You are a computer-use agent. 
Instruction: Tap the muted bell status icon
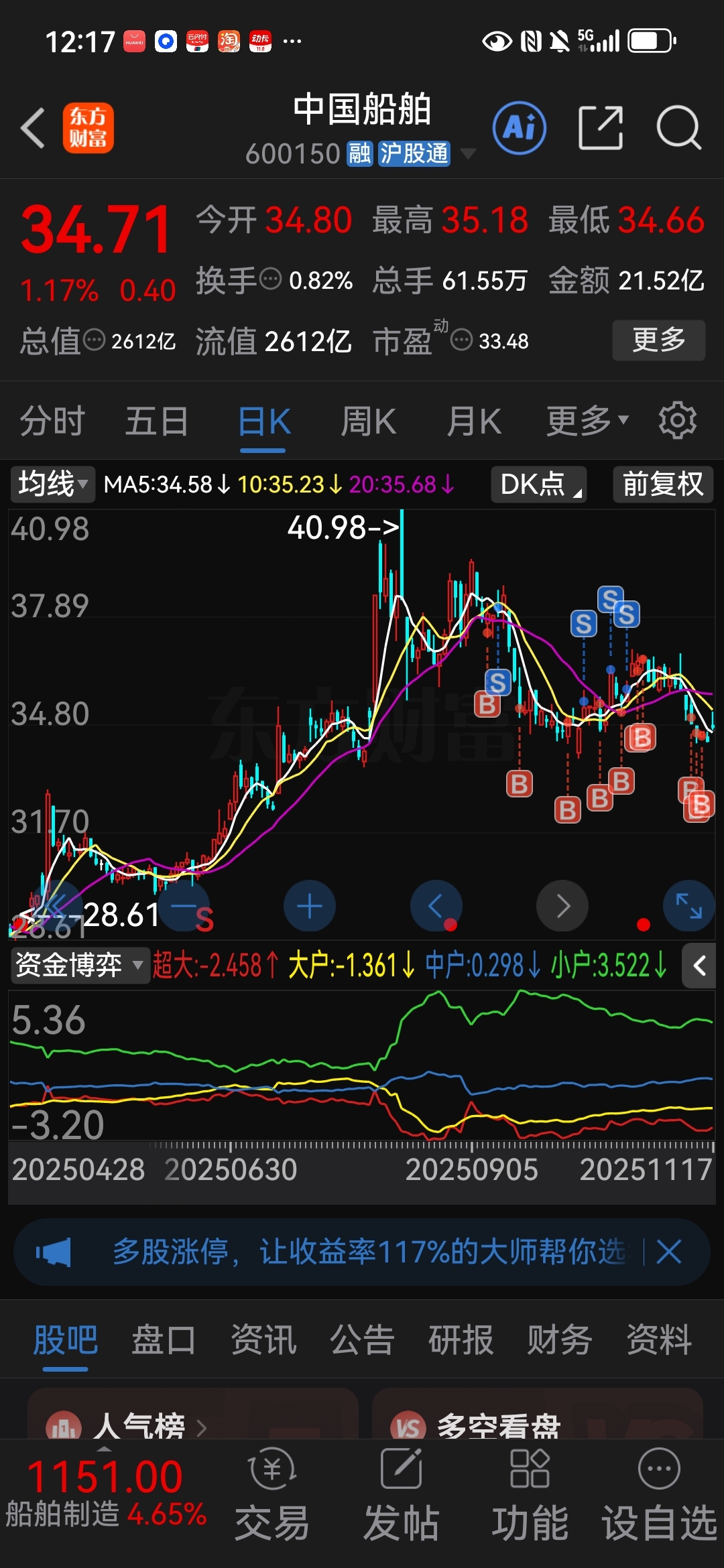coord(559,41)
